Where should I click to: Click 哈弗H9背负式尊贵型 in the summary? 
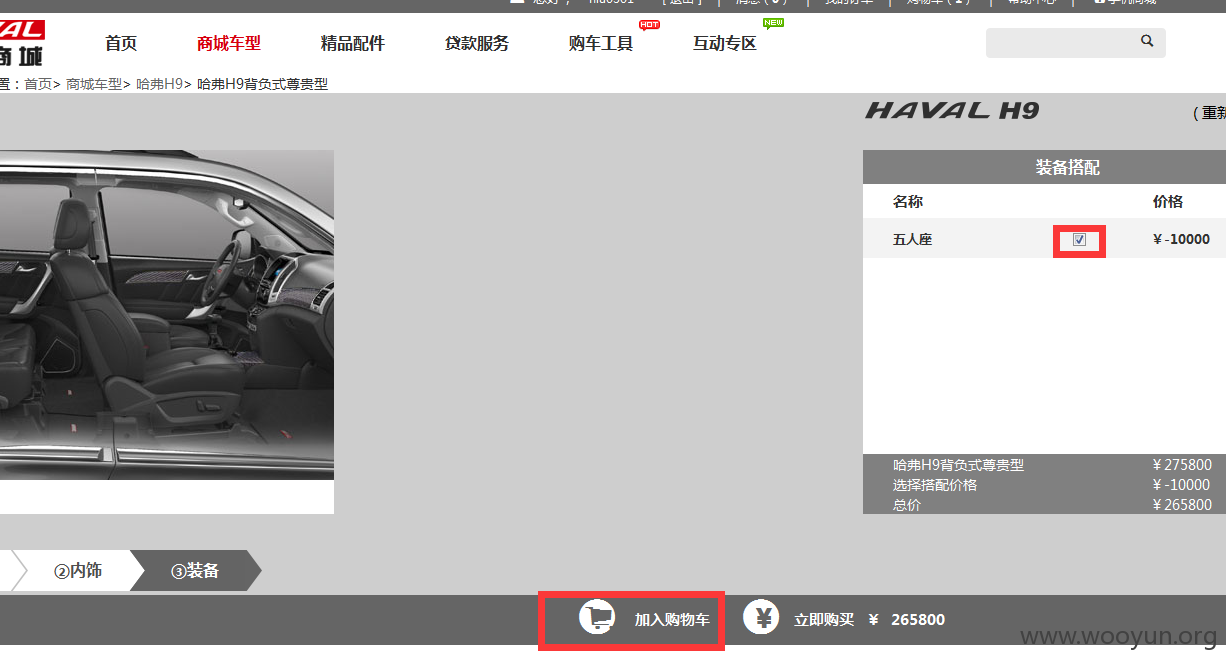(x=958, y=465)
